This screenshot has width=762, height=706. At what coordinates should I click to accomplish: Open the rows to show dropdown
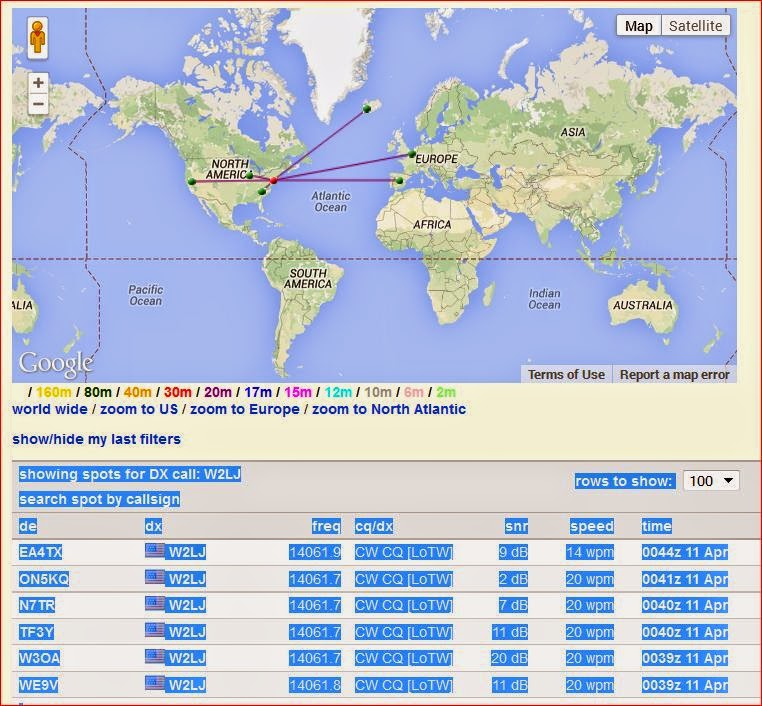tap(711, 481)
